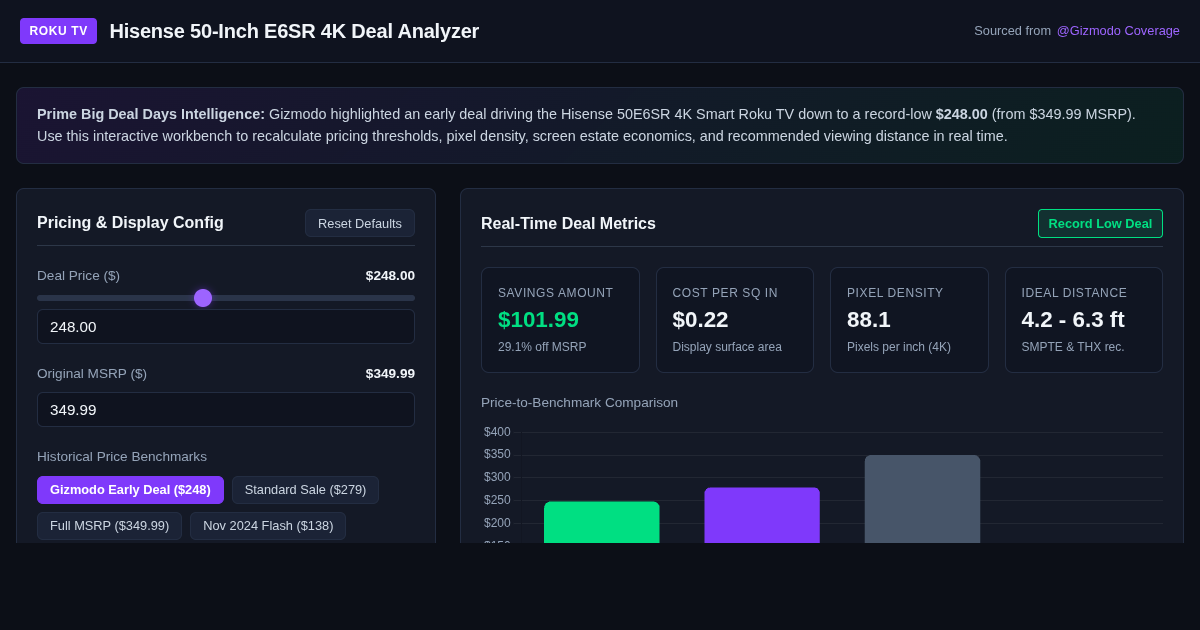The image size is (1200, 630).
Task: Click the green bar in the chart
Action: [602, 522]
